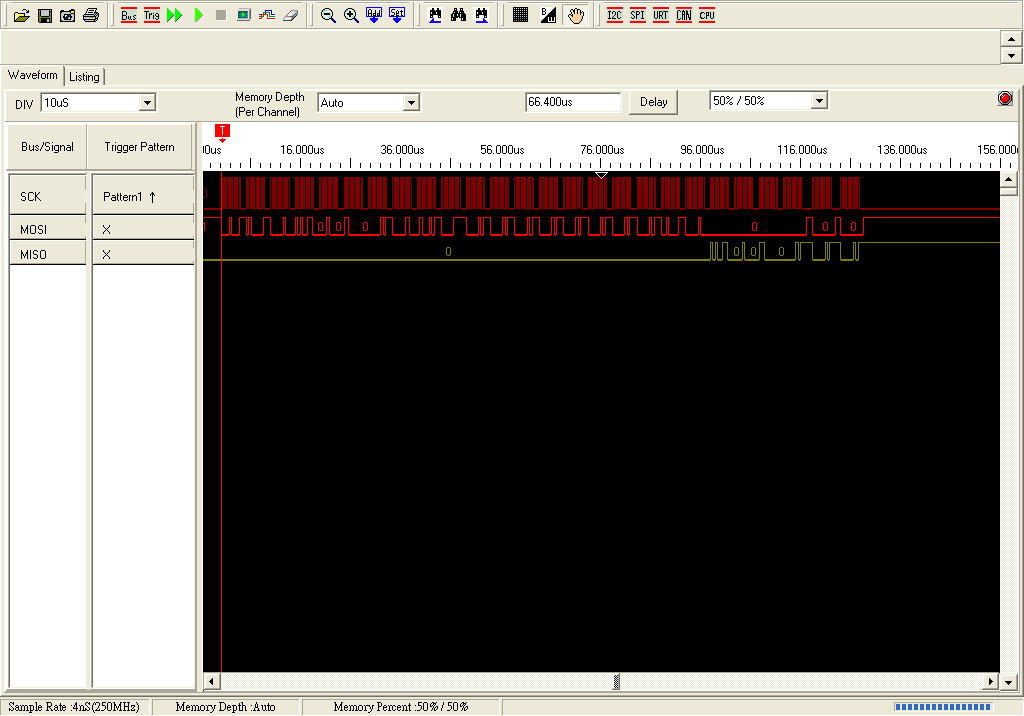Open the SPI protocol decoder
The height and width of the screenshot is (716, 1024).
coord(637,16)
